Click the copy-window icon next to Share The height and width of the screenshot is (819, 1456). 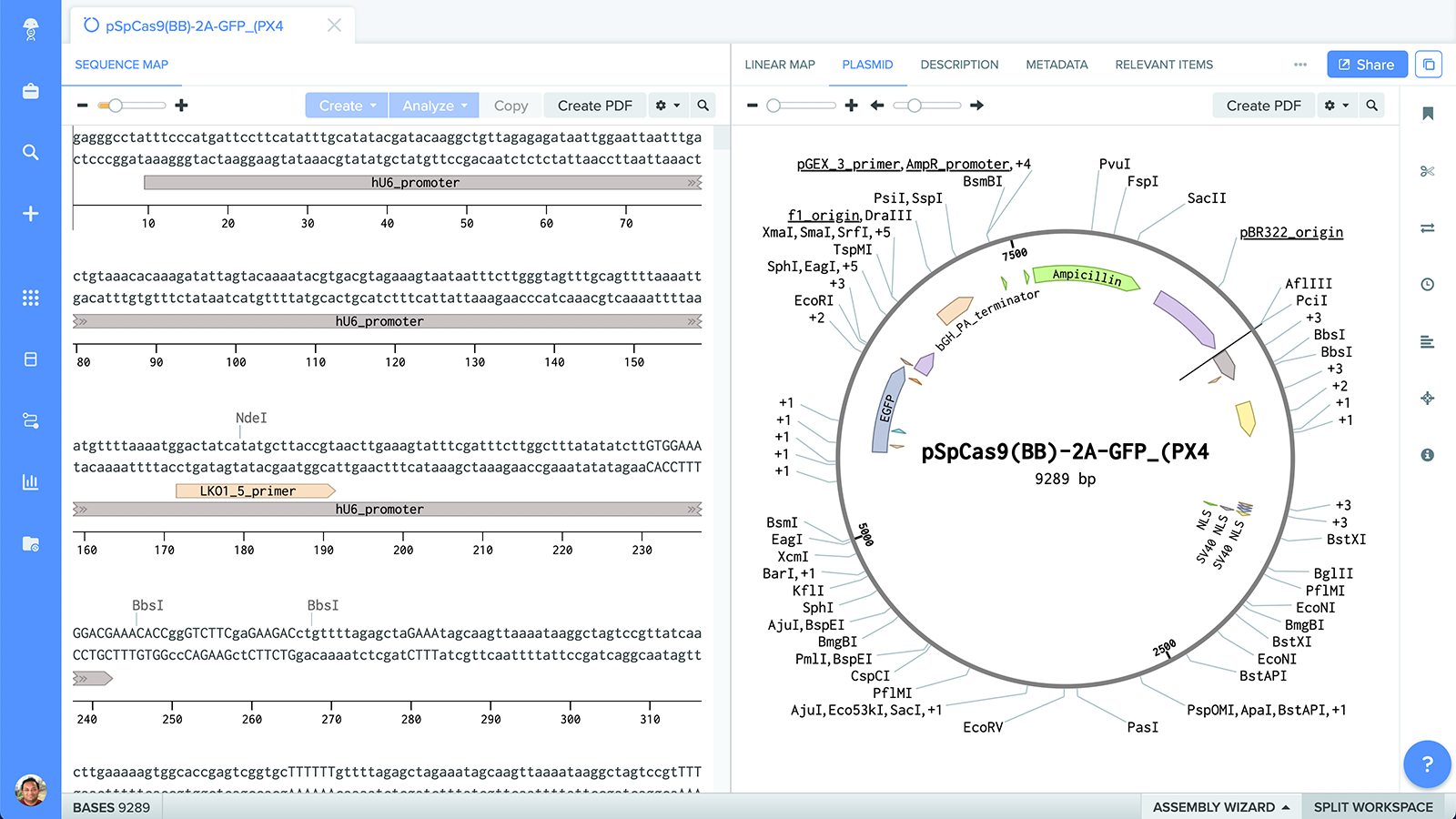pos(1429,65)
